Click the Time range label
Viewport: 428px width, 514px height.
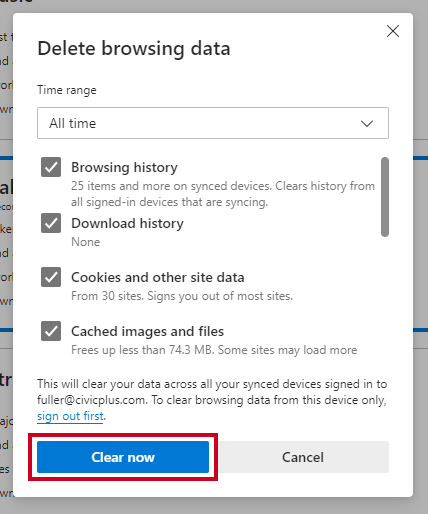coord(67,90)
